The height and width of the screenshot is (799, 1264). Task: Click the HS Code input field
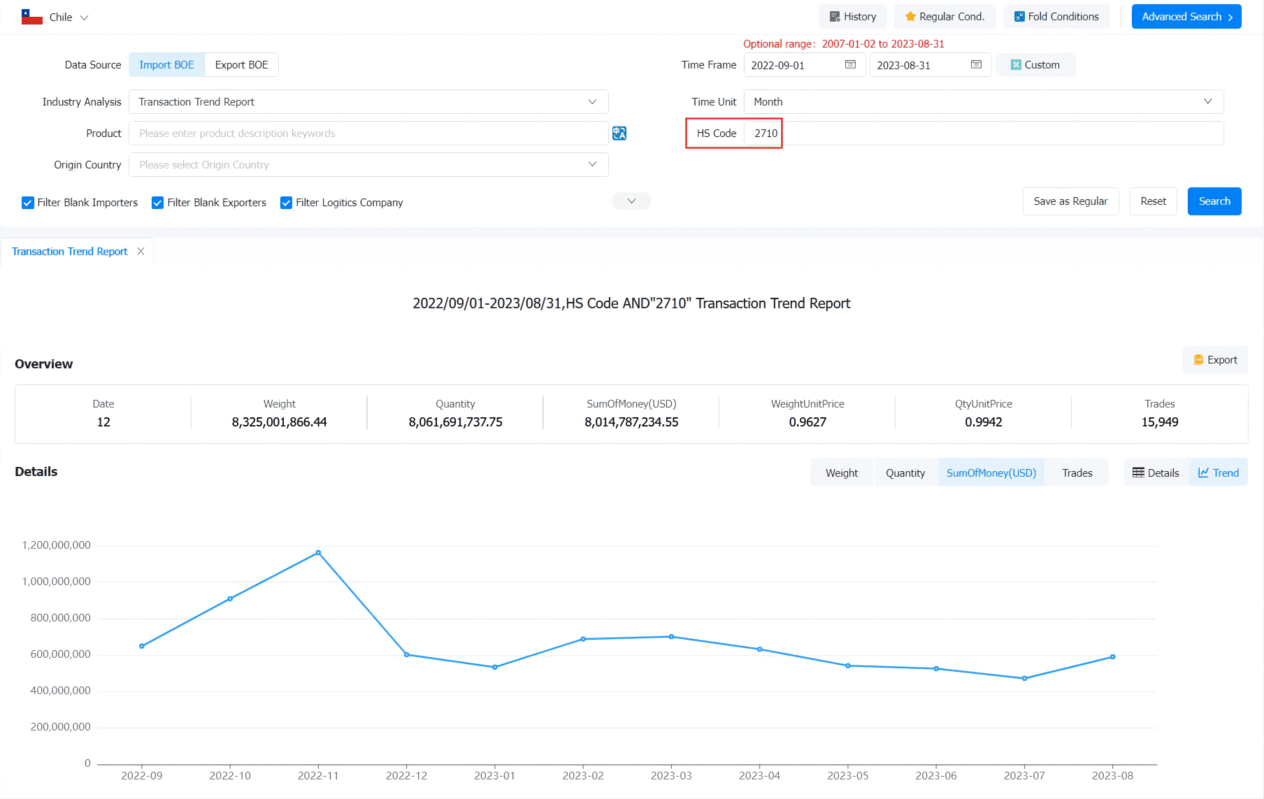click(x=984, y=133)
